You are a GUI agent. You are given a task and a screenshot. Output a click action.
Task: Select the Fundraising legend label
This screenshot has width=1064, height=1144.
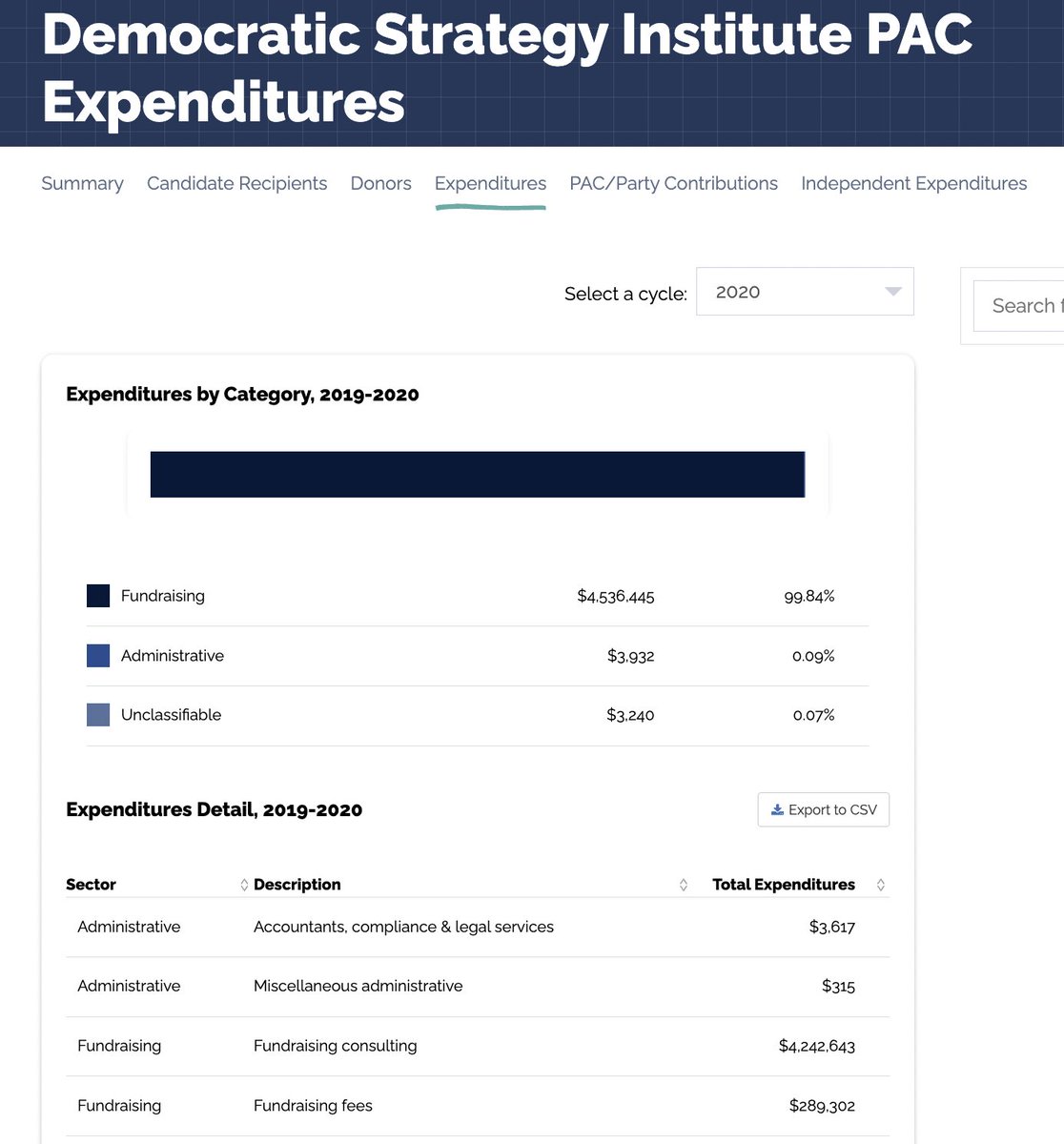[x=163, y=596]
